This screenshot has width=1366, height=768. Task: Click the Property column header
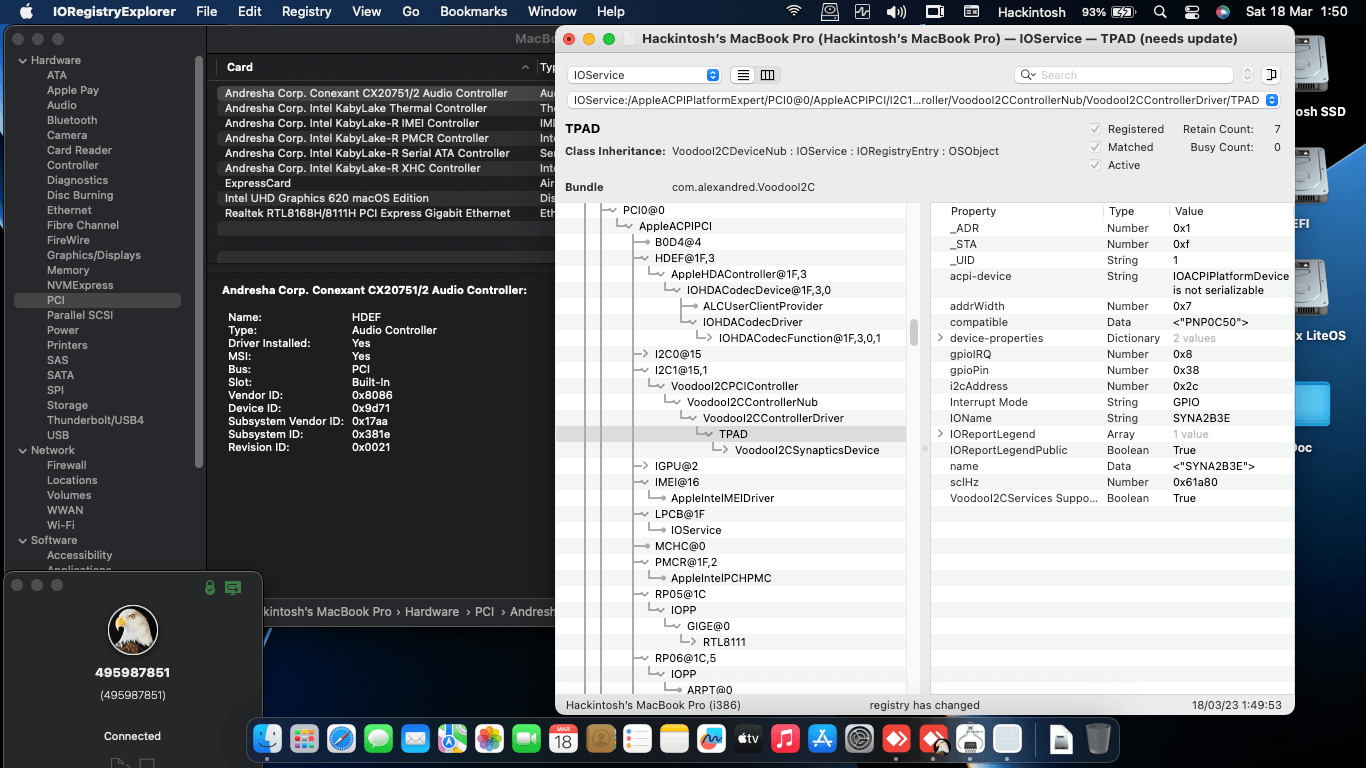(1017, 211)
